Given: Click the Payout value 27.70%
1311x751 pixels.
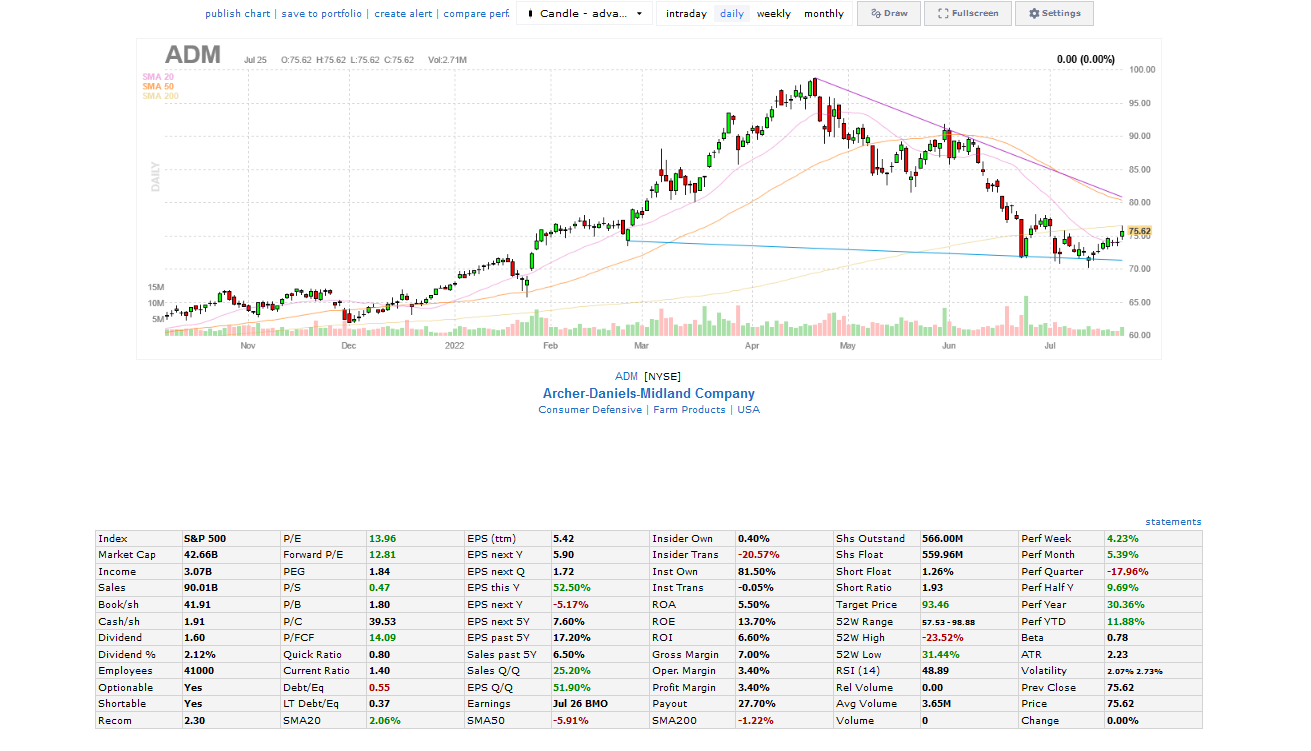Looking at the screenshot, I should tap(756, 704).
